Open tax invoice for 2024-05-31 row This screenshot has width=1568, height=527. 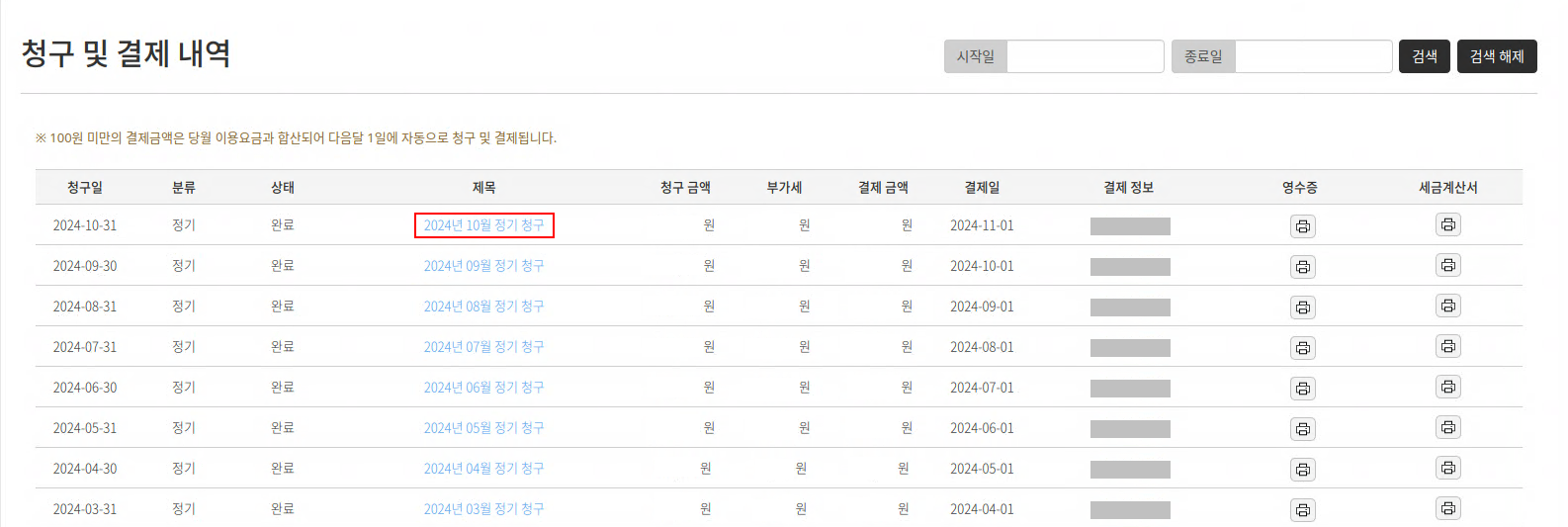point(1447,427)
